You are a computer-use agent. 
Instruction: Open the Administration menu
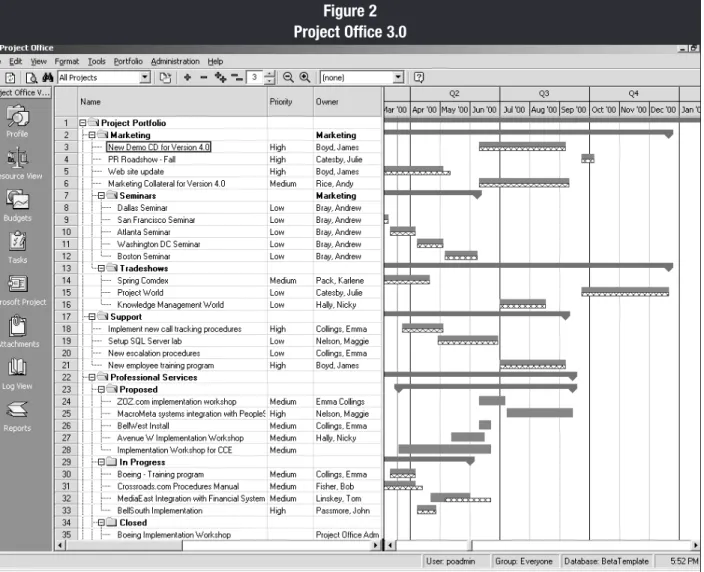tap(175, 61)
